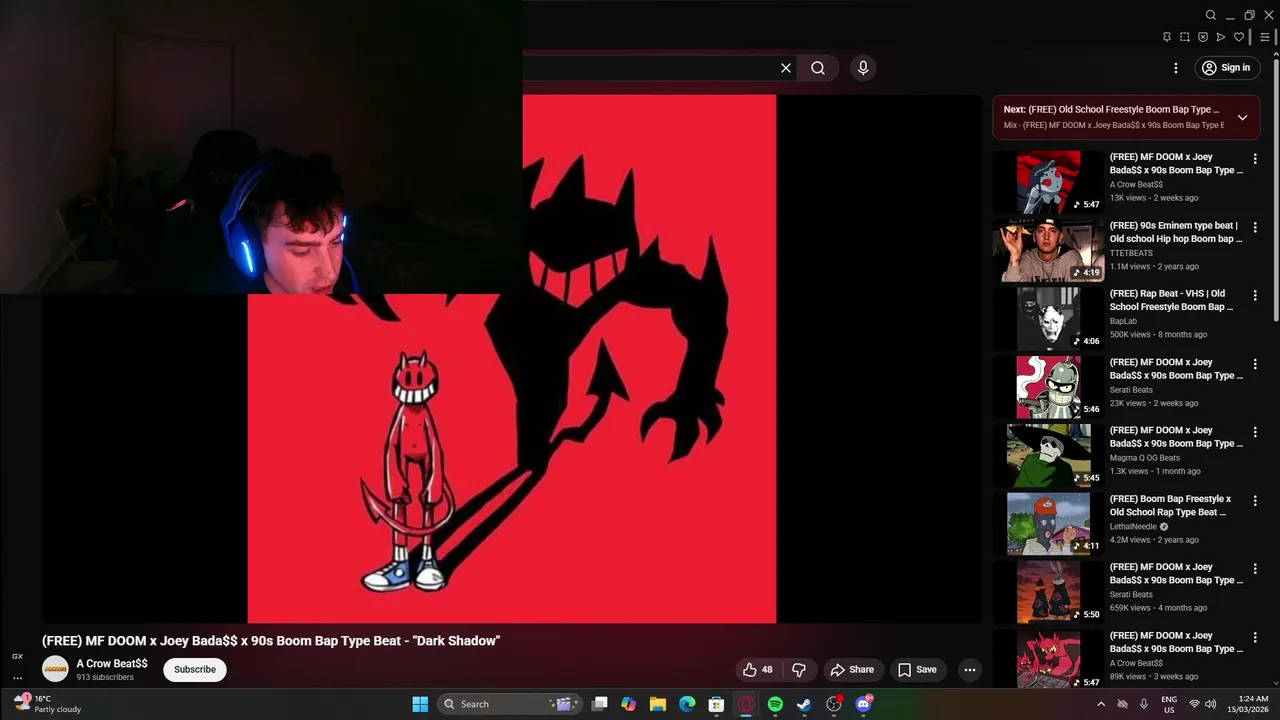The width and height of the screenshot is (1280, 720).
Task: Open options for 23K views Serati video
Action: point(1255,364)
